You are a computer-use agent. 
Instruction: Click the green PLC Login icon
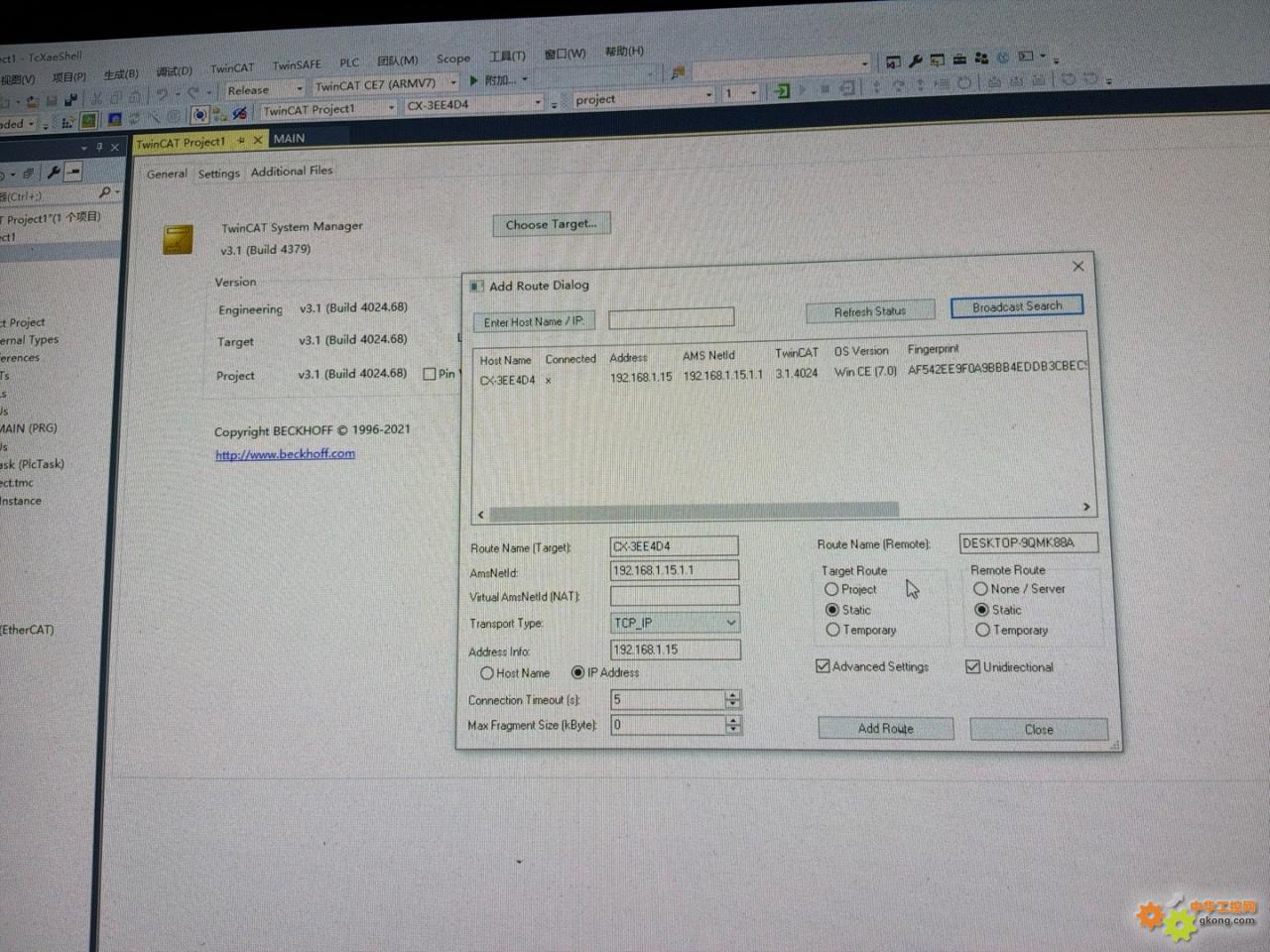pos(782,91)
